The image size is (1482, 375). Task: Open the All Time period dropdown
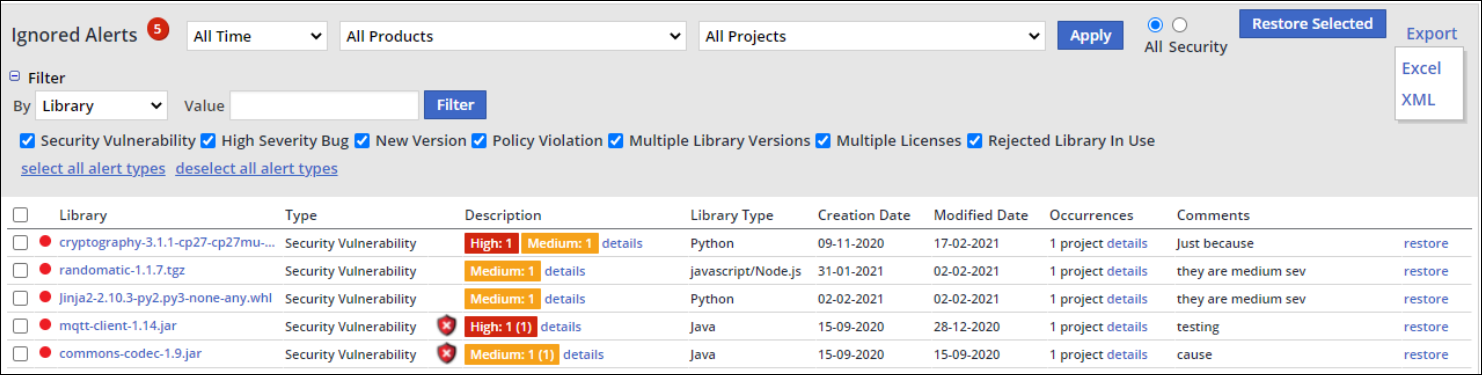pos(257,36)
